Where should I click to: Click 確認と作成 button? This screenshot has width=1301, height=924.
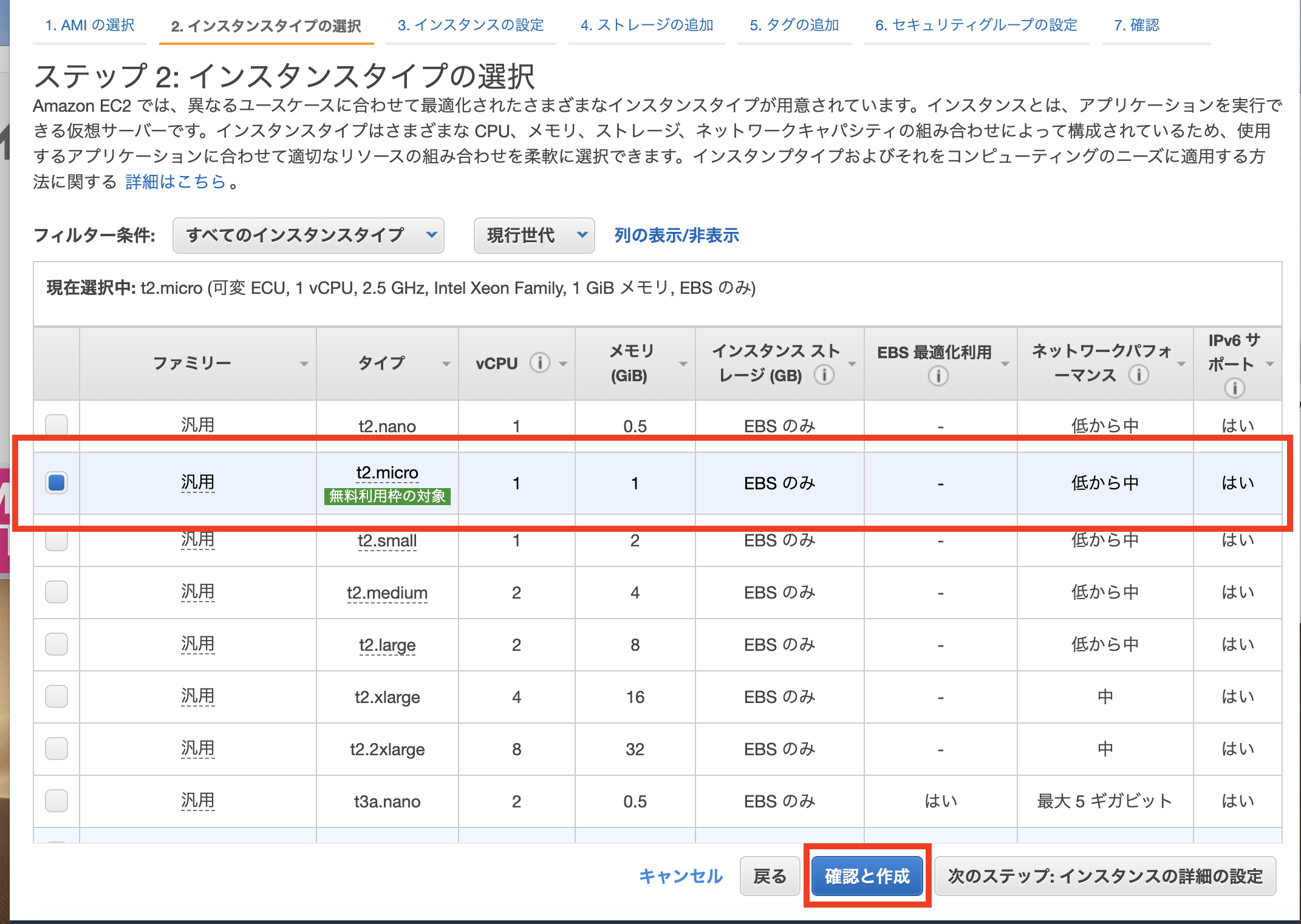click(867, 876)
